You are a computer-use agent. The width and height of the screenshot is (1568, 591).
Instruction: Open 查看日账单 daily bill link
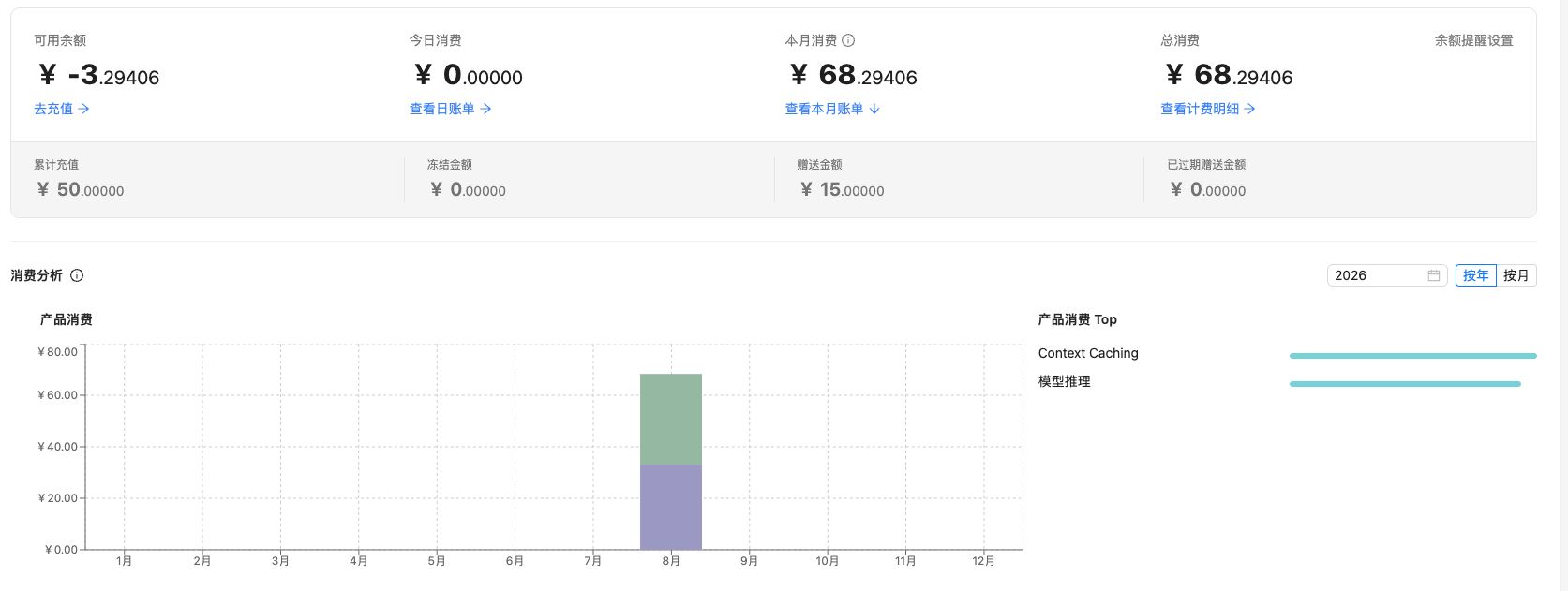(451, 109)
